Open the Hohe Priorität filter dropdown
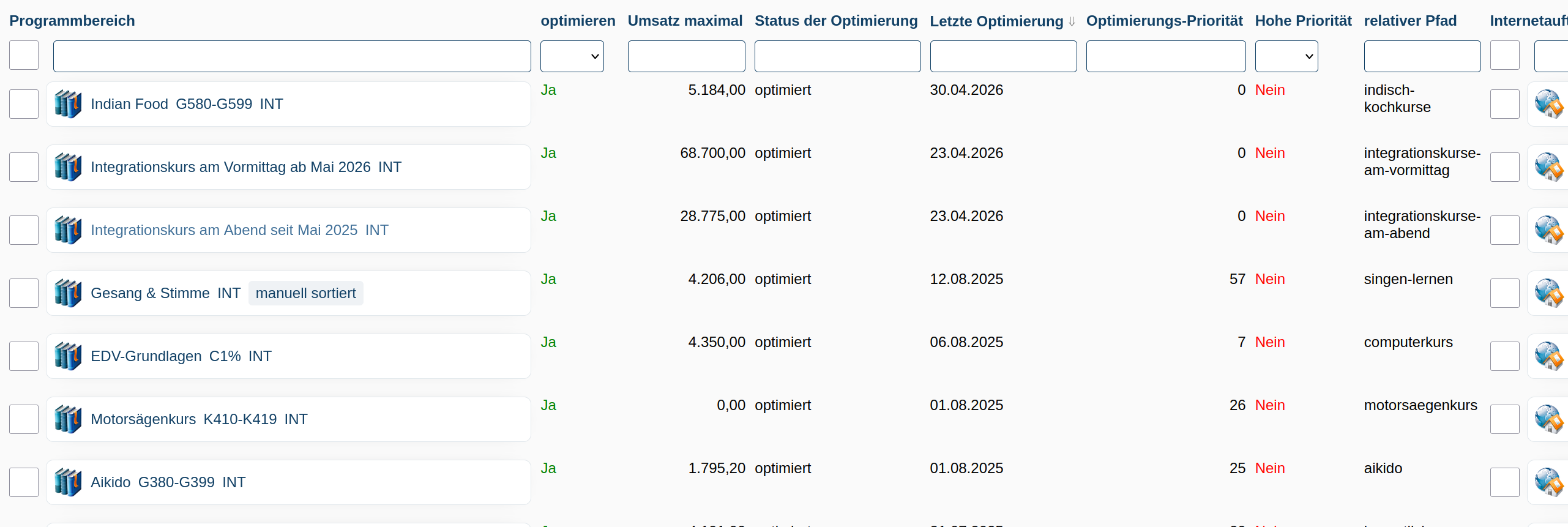 click(x=1286, y=56)
